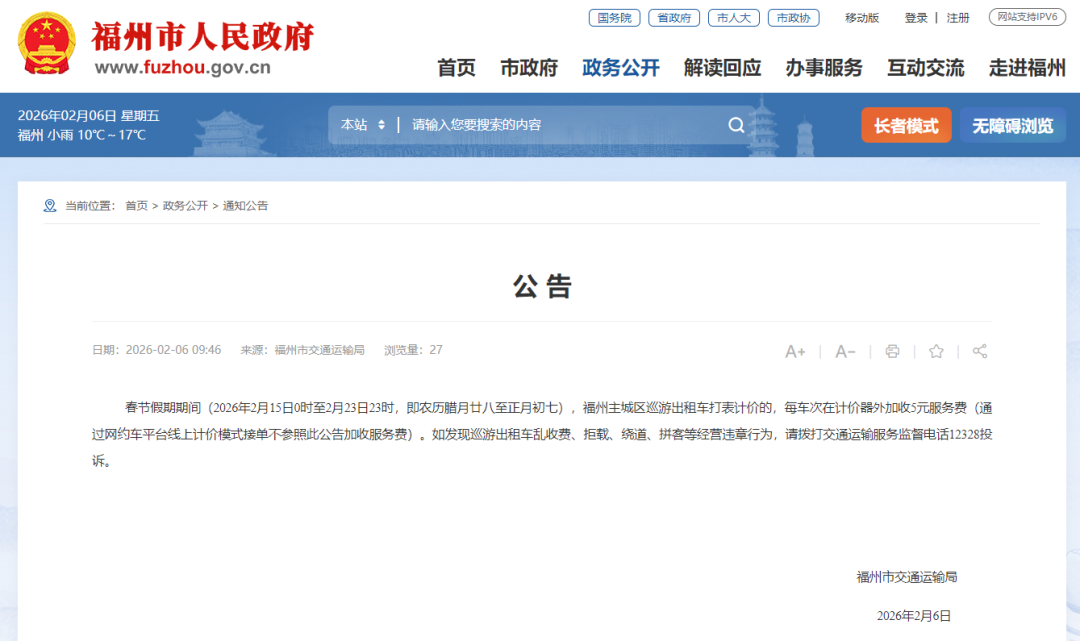Click the location icon beside 当前位置
The height and width of the screenshot is (641, 1080).
48,206
